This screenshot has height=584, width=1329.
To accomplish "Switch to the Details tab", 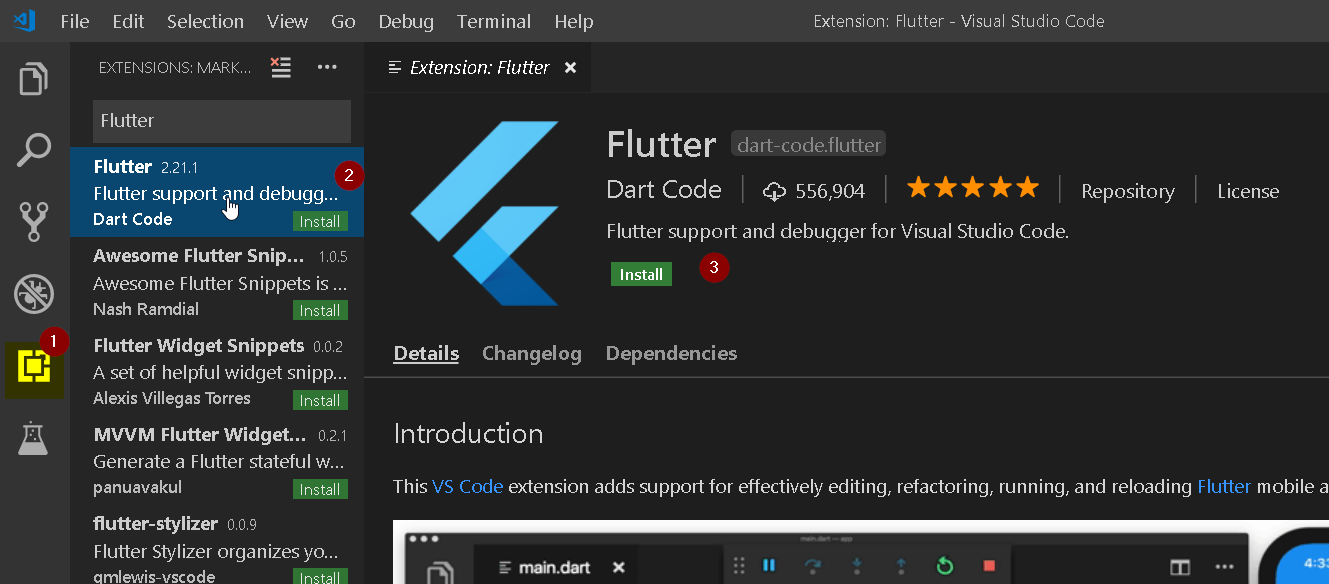I will coord(426,353).
